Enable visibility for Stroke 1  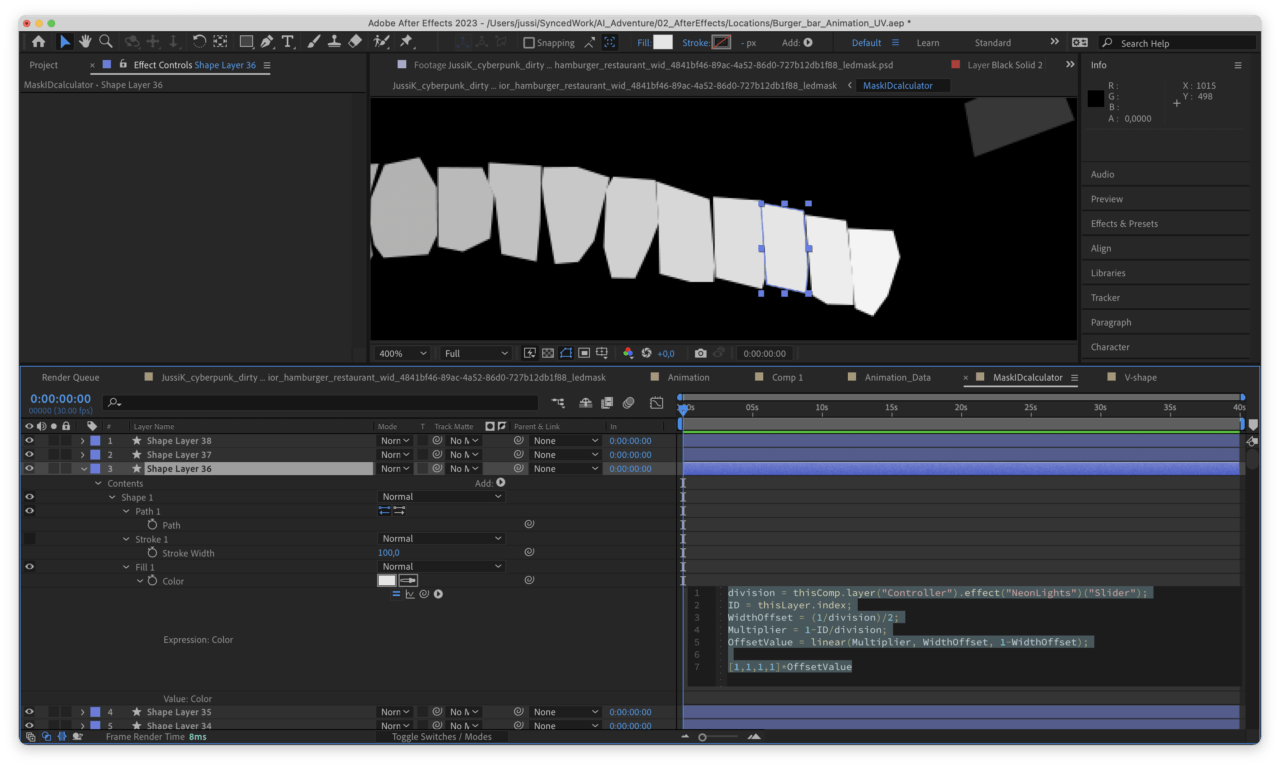[29, 539]
